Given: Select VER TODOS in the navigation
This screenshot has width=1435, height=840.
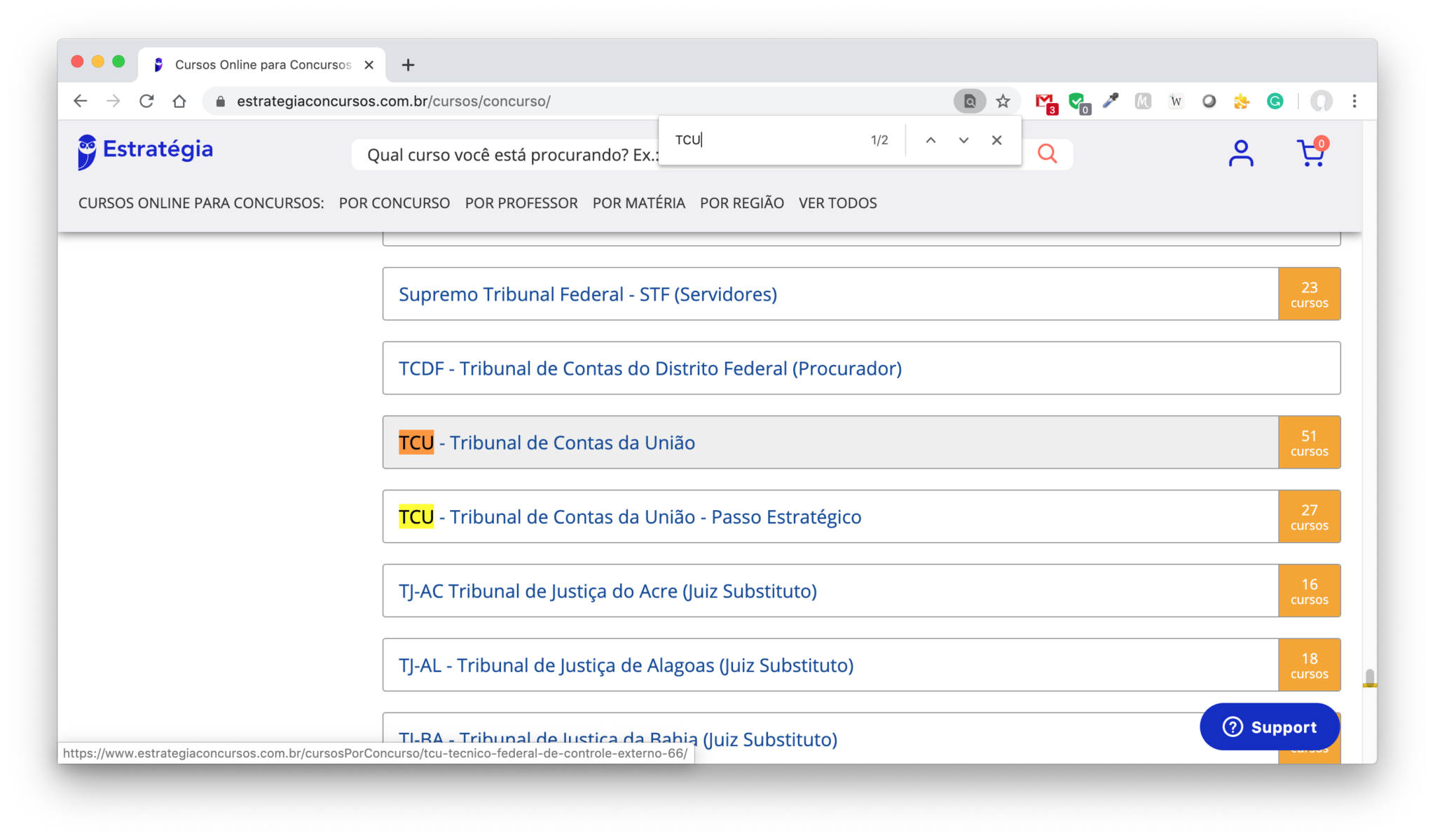Looking at the screenshot, I should [x=838, y=203].
